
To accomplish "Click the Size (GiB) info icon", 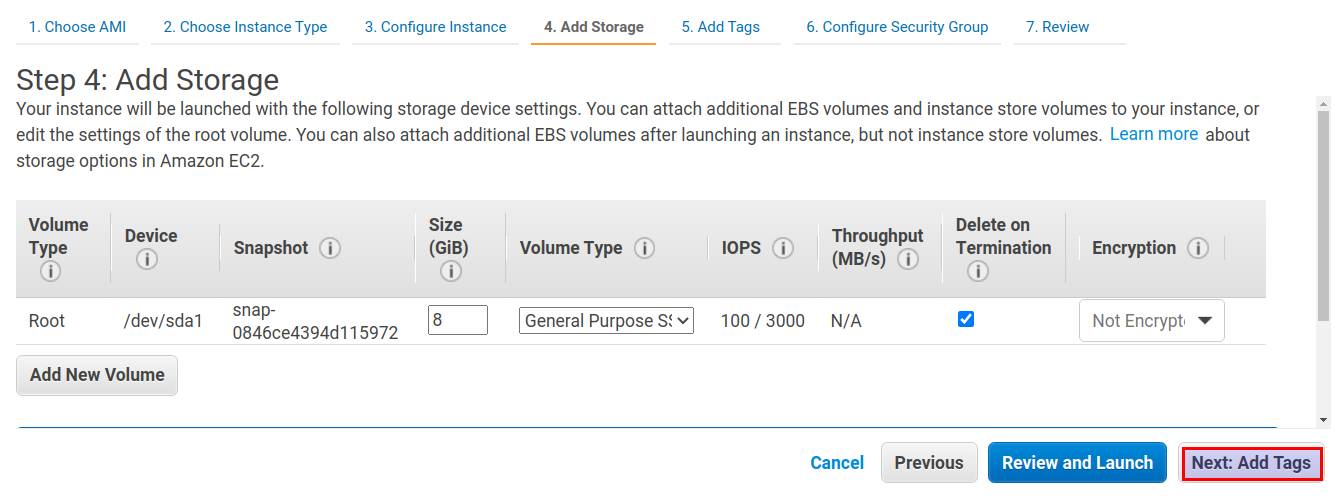I will 450,271.
